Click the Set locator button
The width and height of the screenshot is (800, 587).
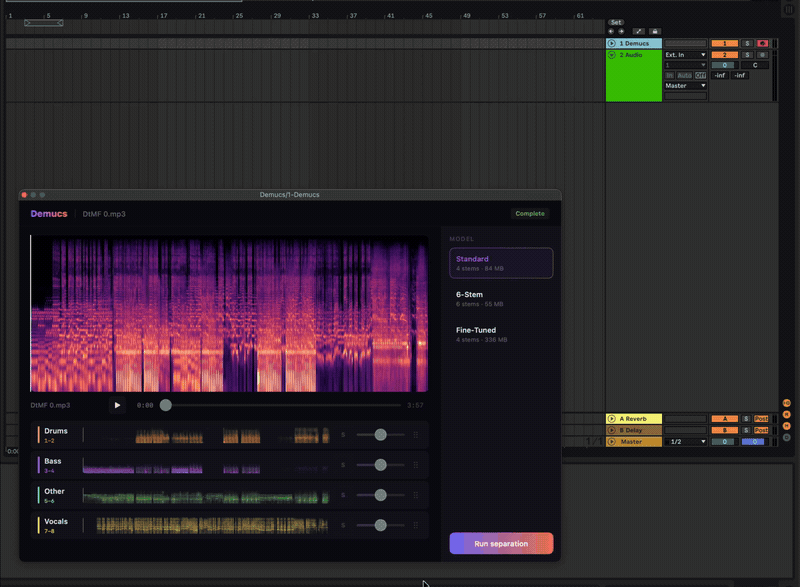[616, 22]
